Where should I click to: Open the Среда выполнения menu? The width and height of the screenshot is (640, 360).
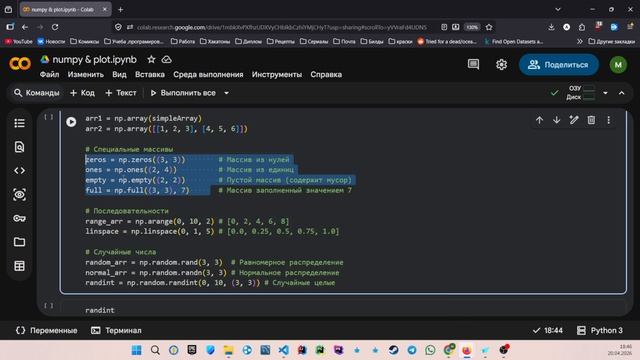pos(208,75)
